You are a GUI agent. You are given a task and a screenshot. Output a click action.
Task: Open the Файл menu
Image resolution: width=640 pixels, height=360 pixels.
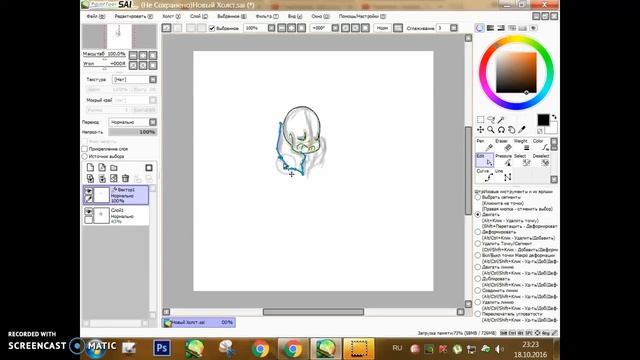[x=95, y=16]
